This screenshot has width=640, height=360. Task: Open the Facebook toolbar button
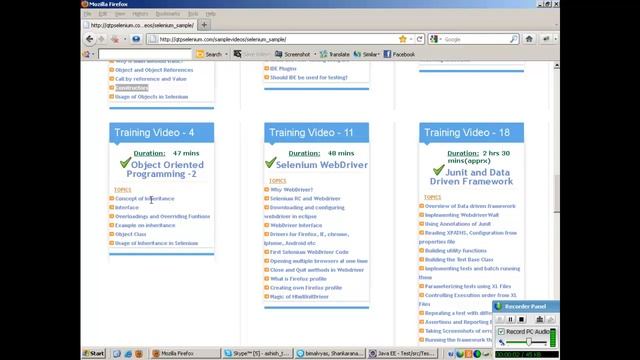click(399, 54)
